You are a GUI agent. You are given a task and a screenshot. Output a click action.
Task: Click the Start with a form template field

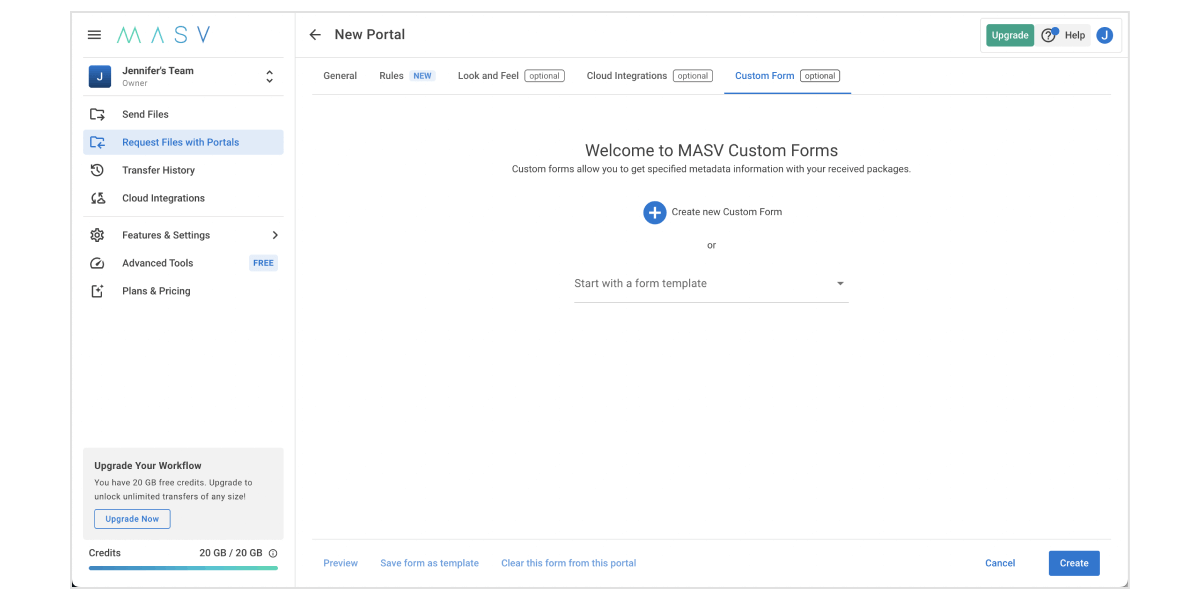711,284
